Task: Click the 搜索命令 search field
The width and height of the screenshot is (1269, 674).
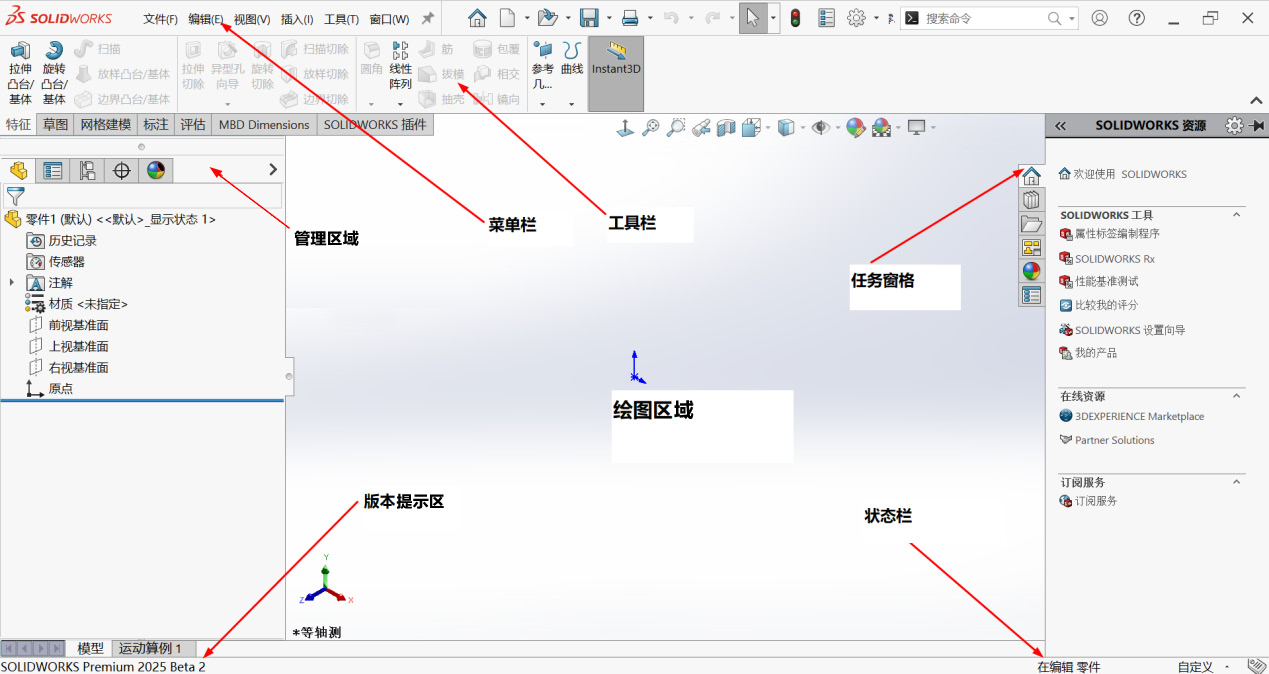Action: click(x=983, y=18)
